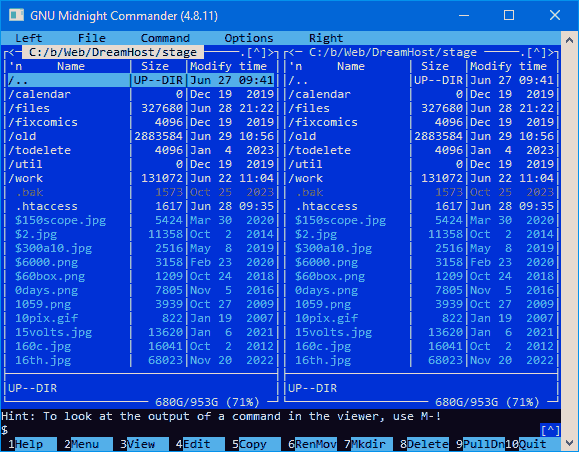Sort right panel by Size column header
The height and width of the screenshot is (452, 579).
[x=435, y=66]
